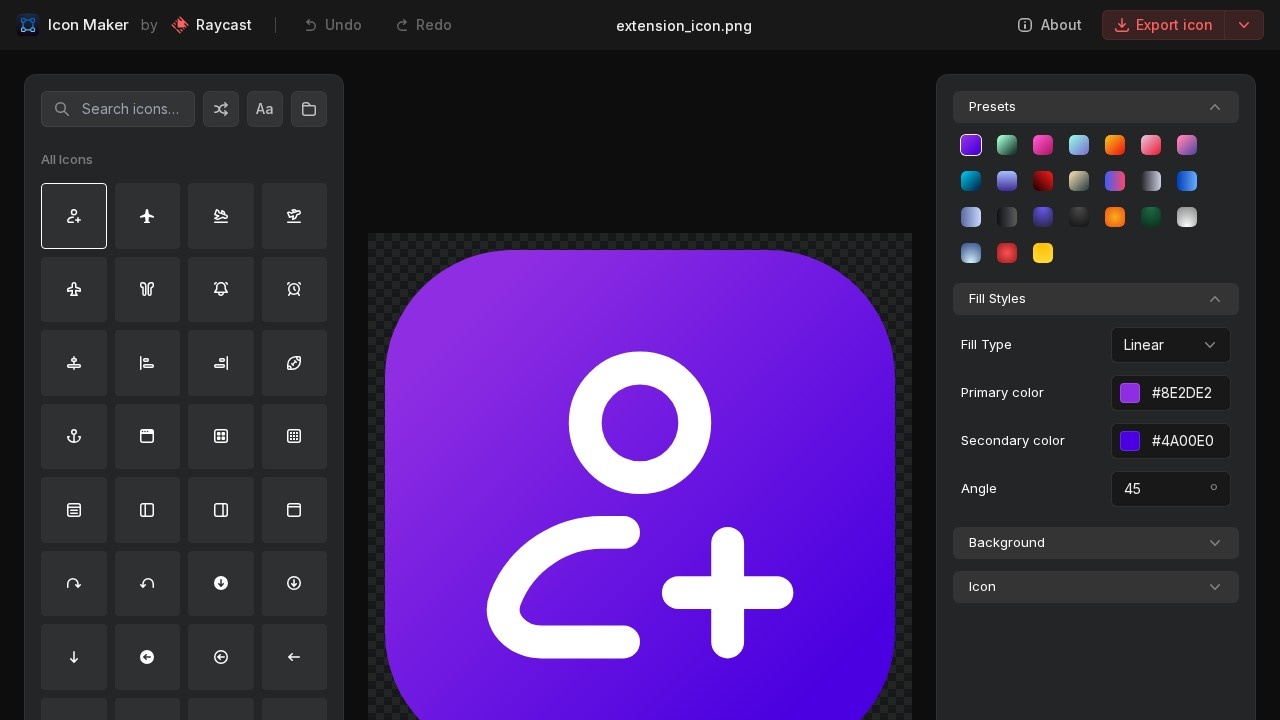Apply the yellow preset
1280x720 pixels.
pyautogui.click(x=1043, y=253)
